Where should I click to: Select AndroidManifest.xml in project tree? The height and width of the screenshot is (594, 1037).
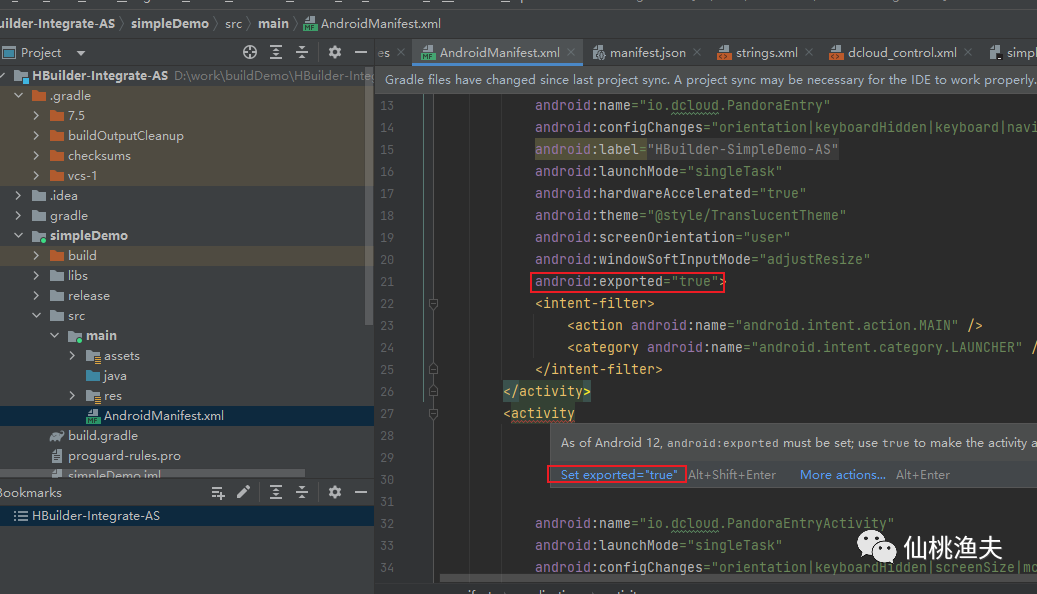coord(163,415)
